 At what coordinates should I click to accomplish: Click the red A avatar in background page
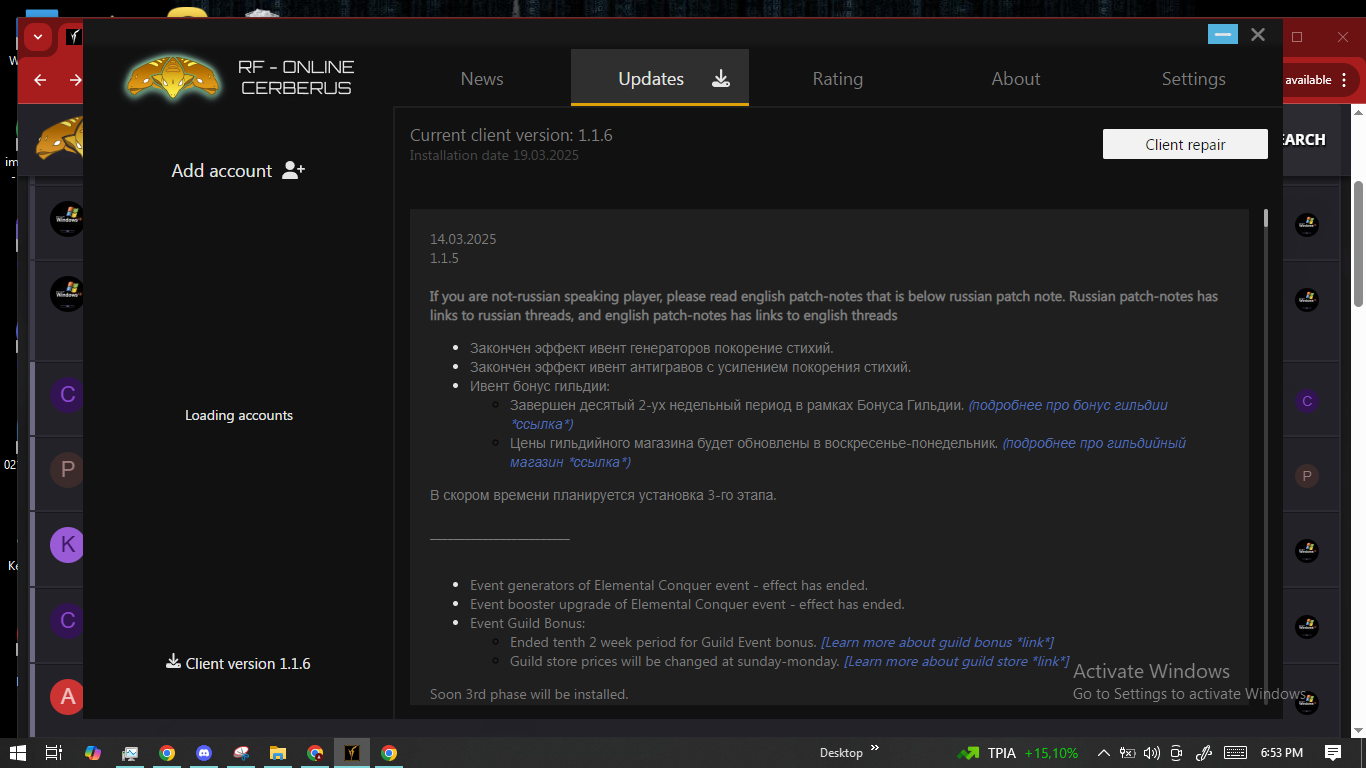click(x=67, y=696)
